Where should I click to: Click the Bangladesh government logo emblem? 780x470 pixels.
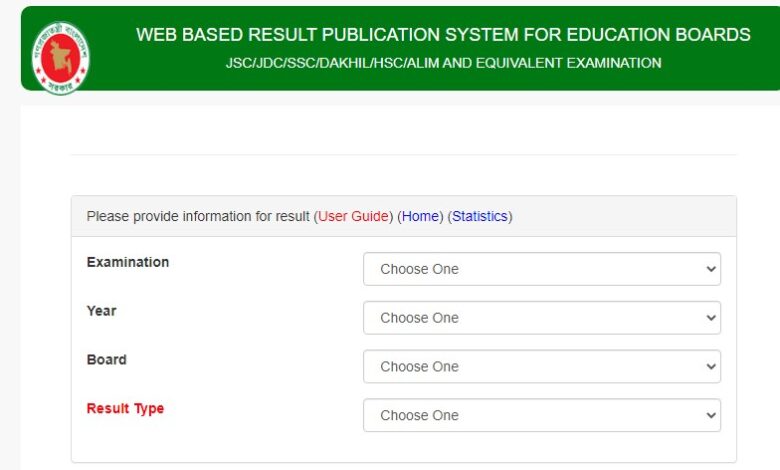click(61, 58)
